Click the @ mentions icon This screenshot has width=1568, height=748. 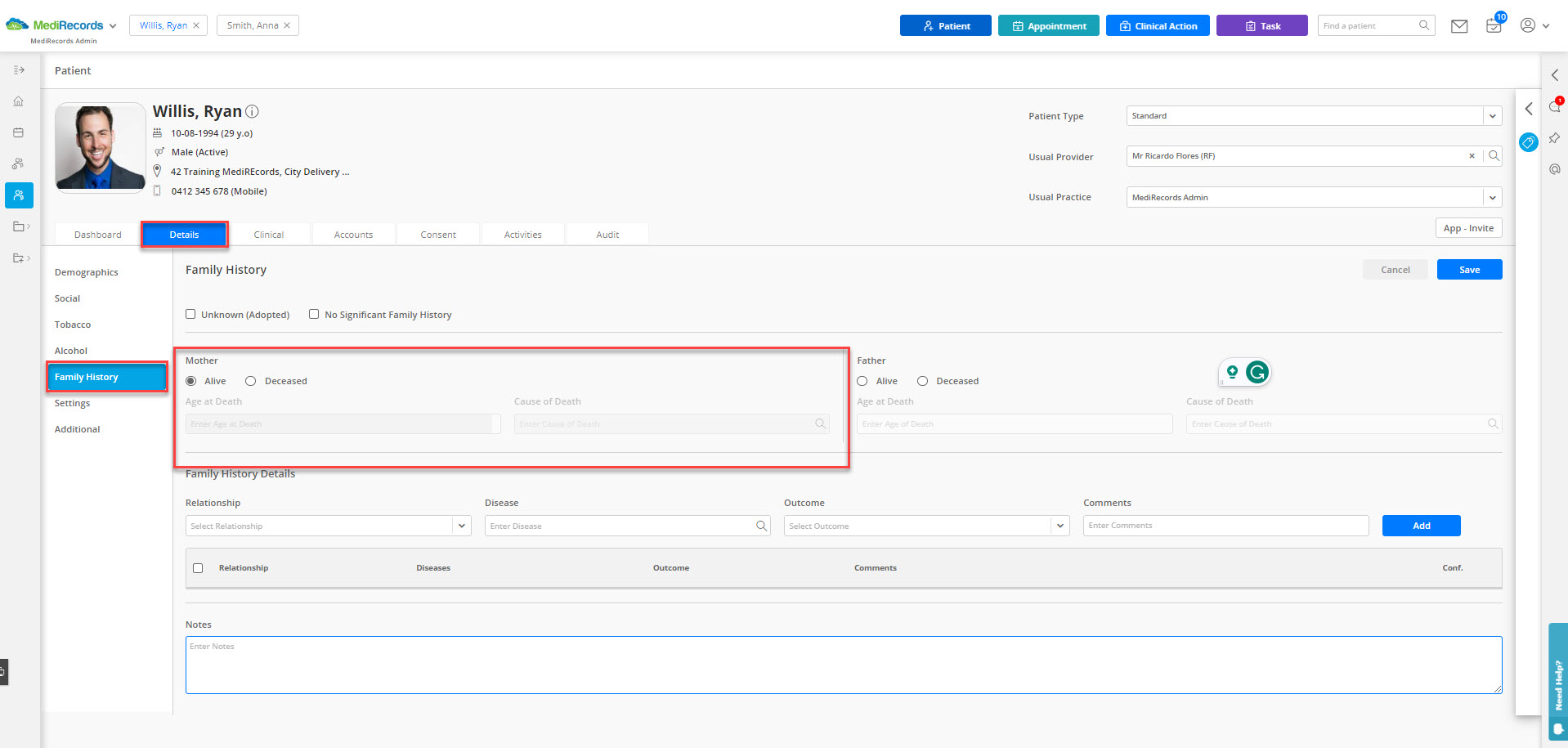1555,169
